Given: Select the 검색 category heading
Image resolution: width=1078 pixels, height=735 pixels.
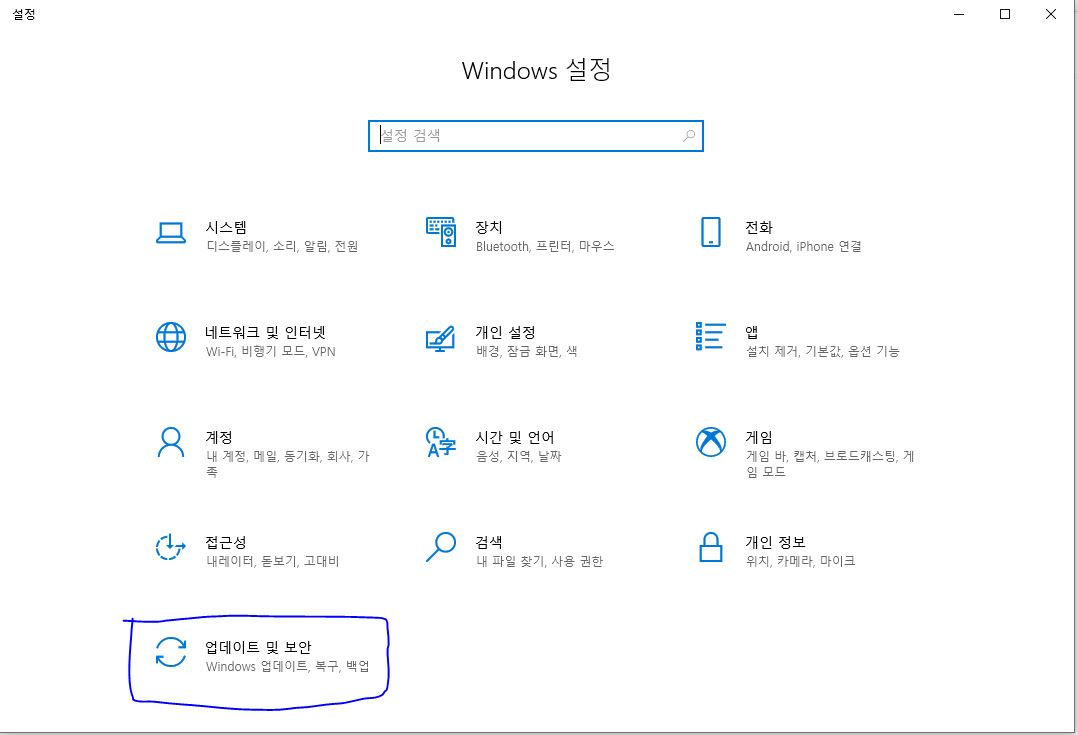Looking at the screenshot, I should point(489,542).
